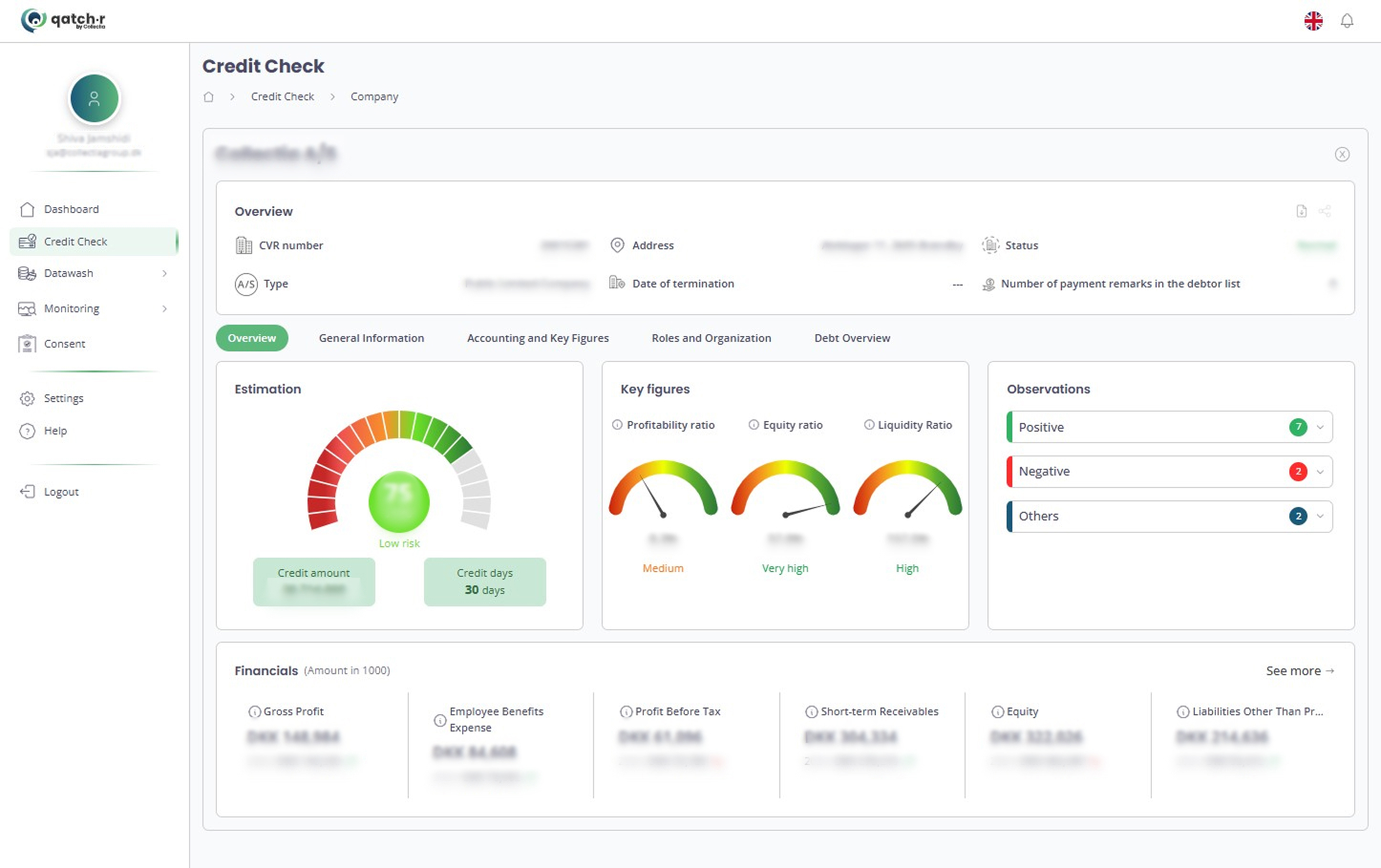This screenshot has height=868, width=1381.
Task: Go to home via breadcrumb icon
Action: 208,96
